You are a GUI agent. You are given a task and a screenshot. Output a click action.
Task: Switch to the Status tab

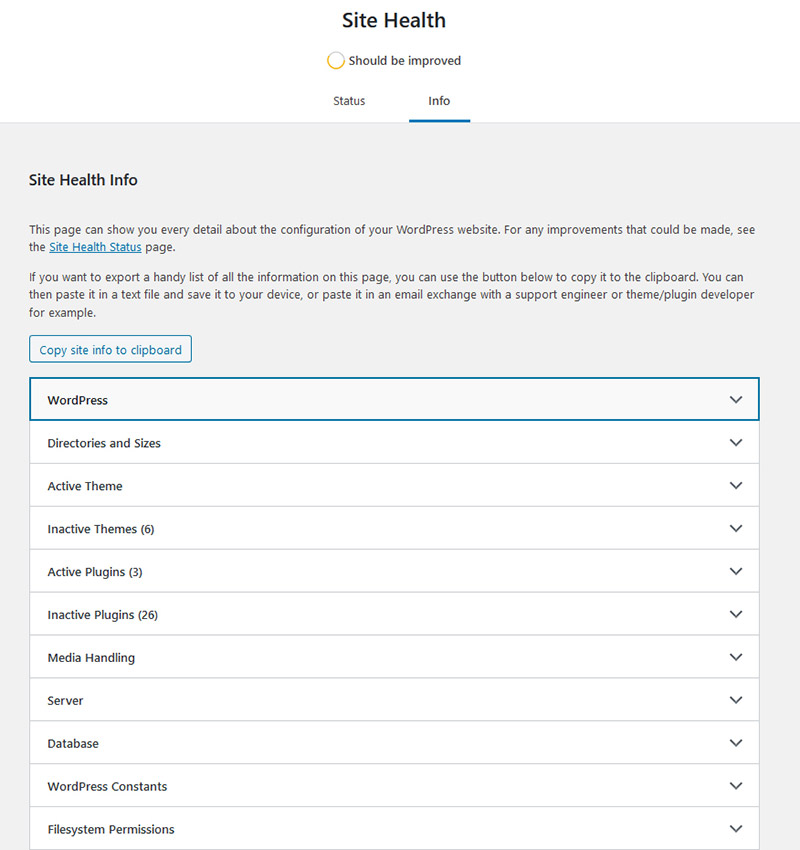(349, 101)
